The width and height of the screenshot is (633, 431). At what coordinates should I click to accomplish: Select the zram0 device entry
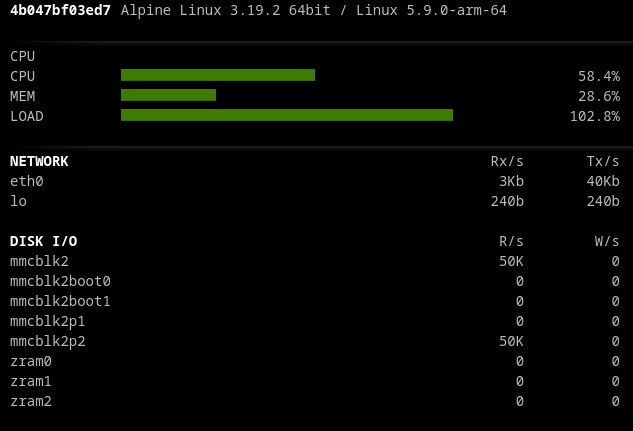coord(31,361)
